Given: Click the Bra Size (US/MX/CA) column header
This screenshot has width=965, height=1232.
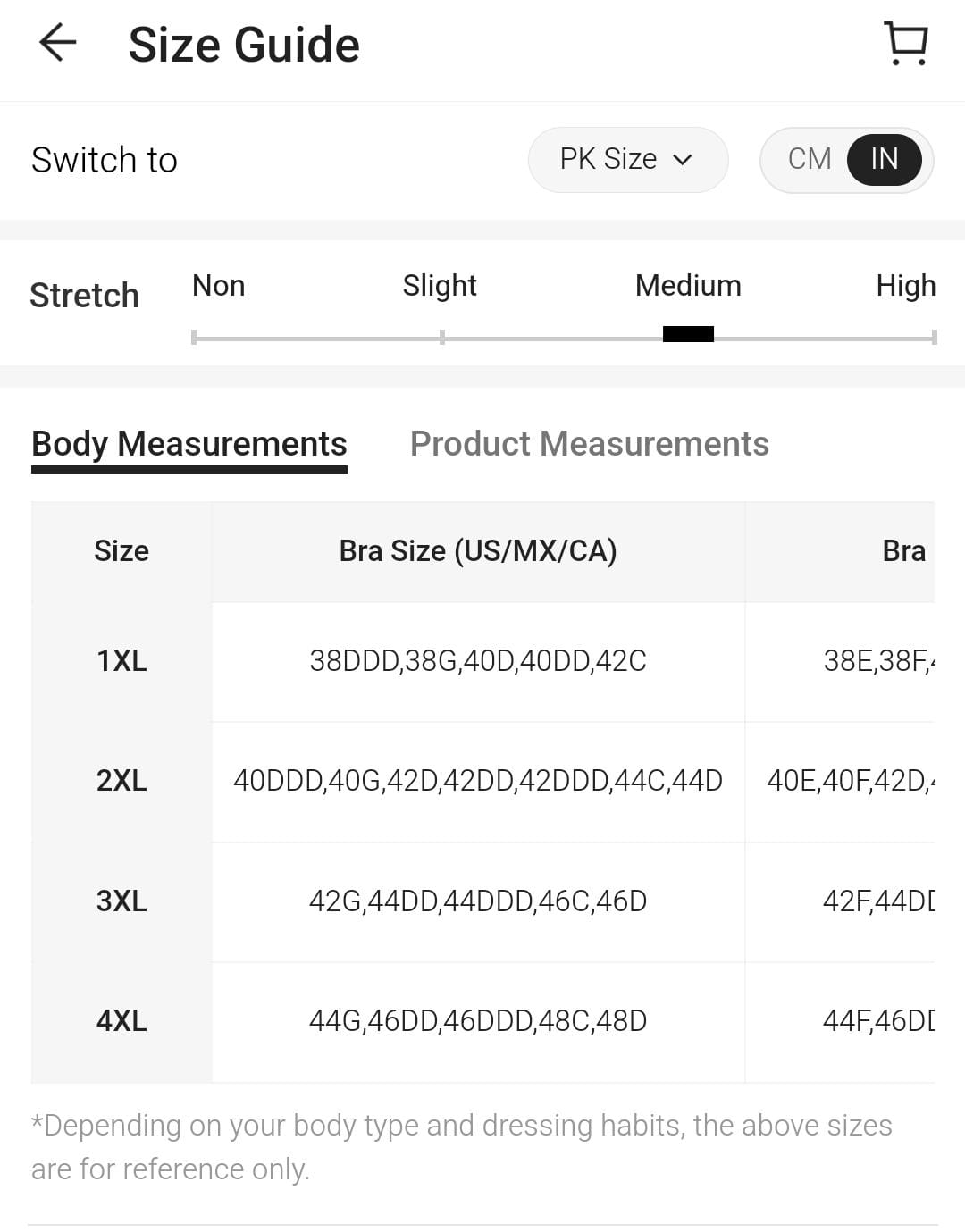Looking at the screenshot, I should coord(478,551).
